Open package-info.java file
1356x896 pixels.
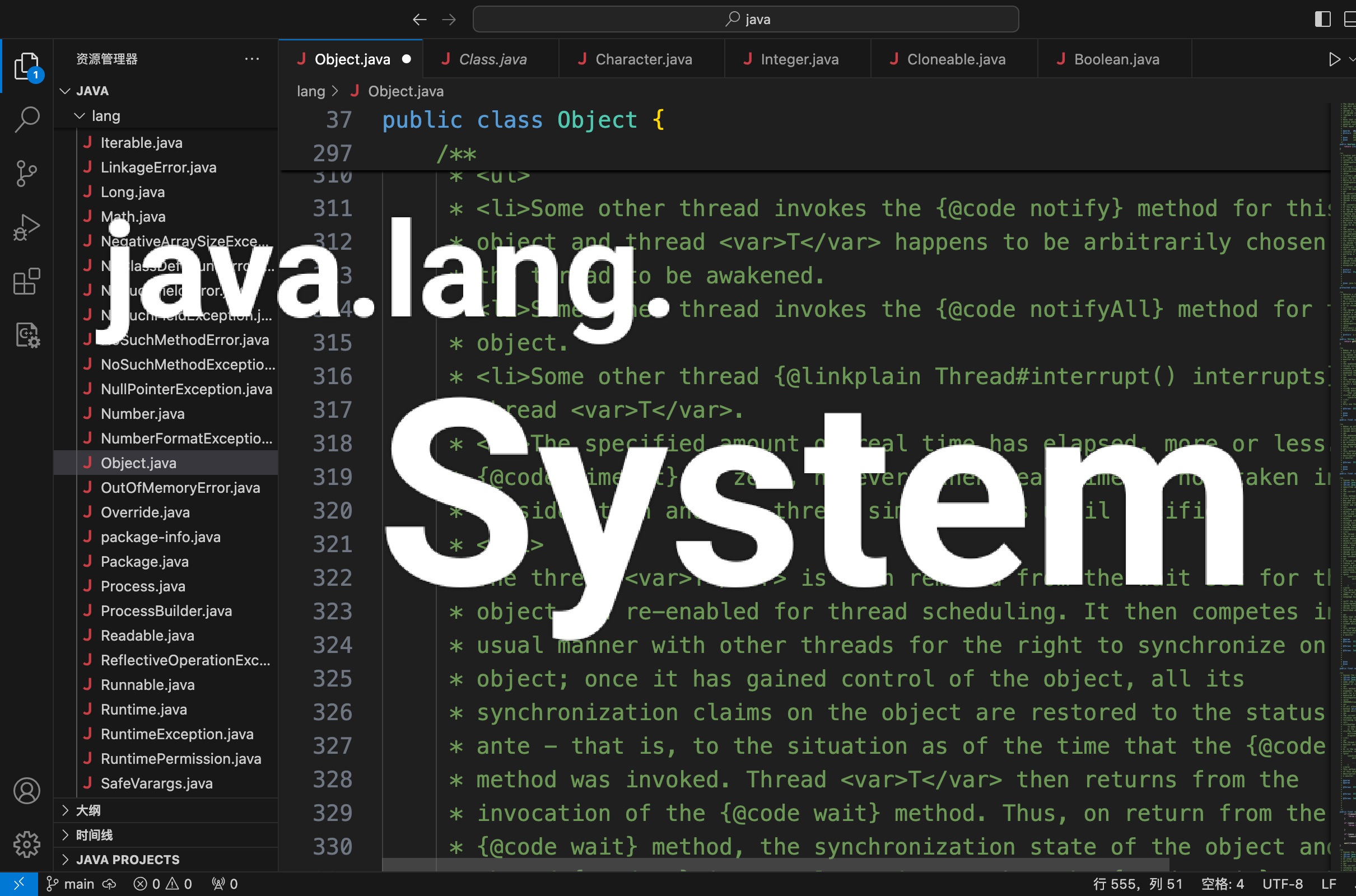click(166, 537)
